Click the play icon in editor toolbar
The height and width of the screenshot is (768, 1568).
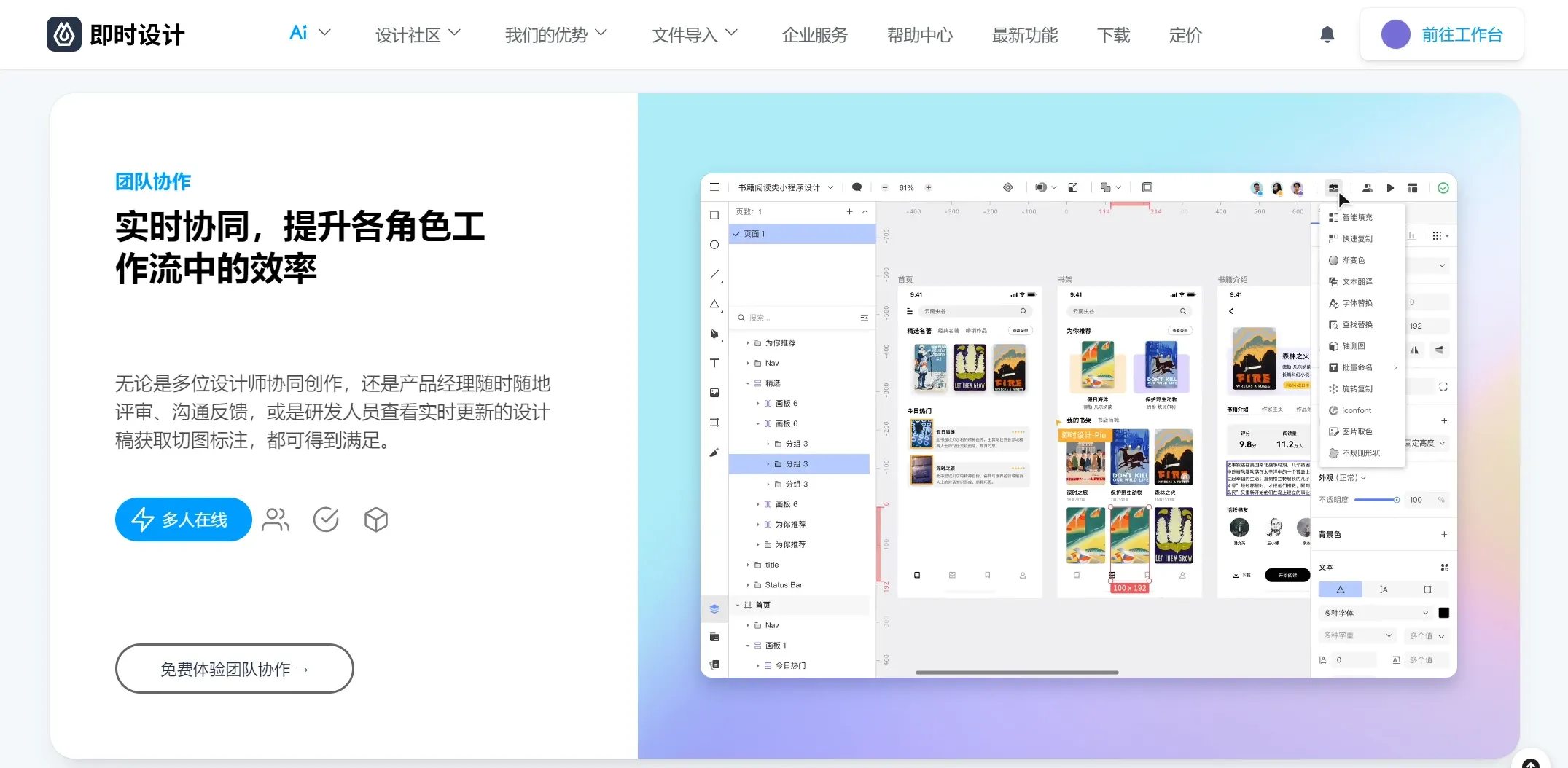[x=1390, y=188]
